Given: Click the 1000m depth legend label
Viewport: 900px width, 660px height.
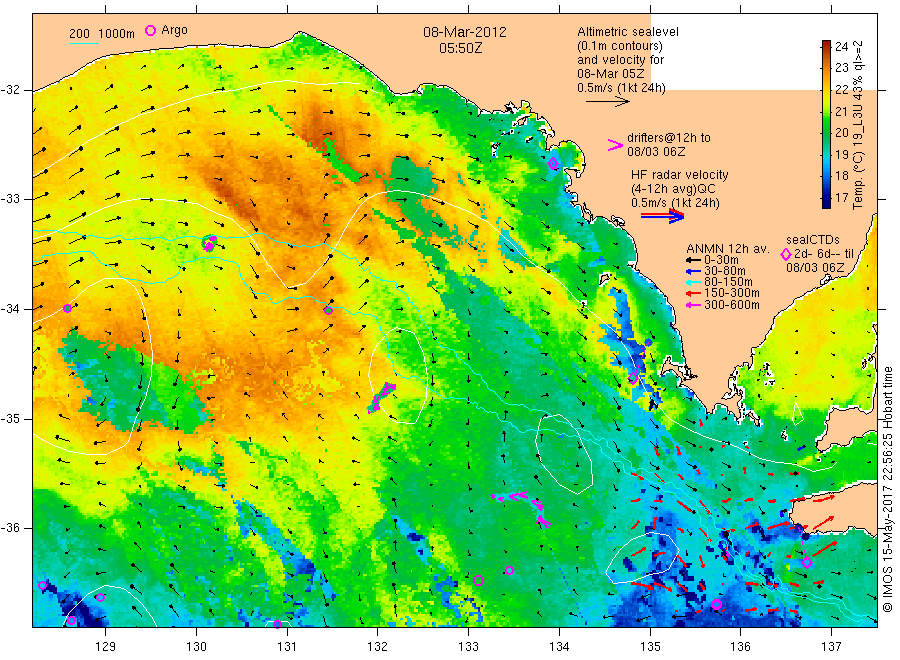Looking at the screenshot, I should point(117,34).
